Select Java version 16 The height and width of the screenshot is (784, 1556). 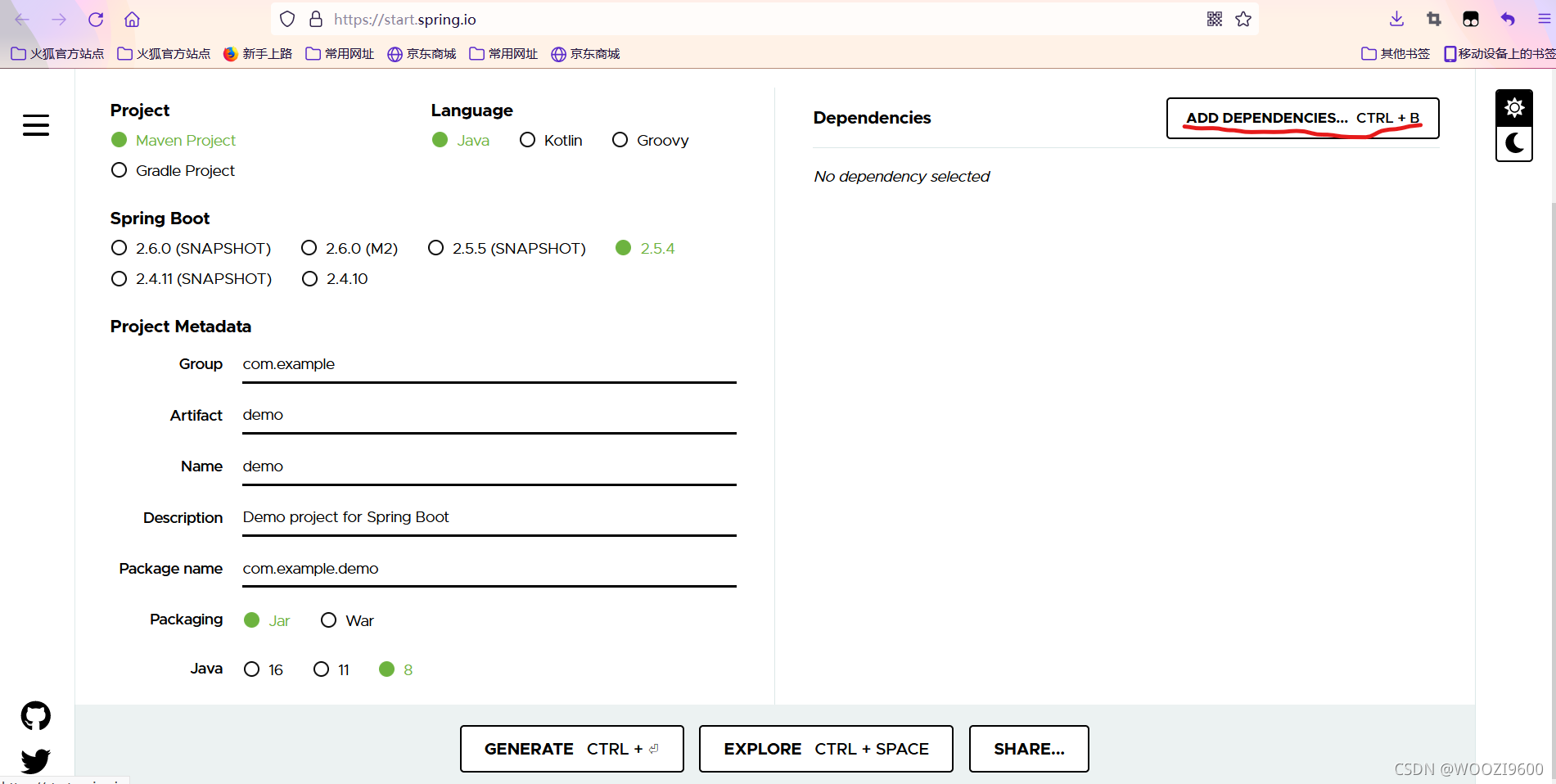pyautogui.click(x=264, y=669)
